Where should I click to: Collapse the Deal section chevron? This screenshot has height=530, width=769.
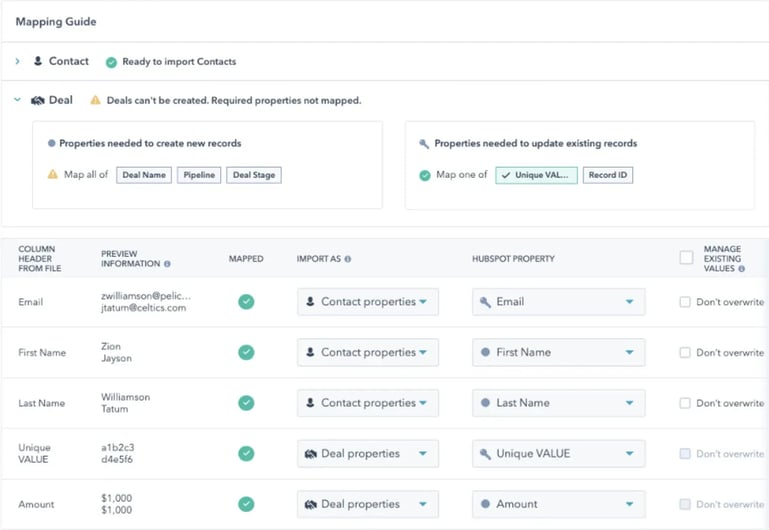(x=18, y=100)
